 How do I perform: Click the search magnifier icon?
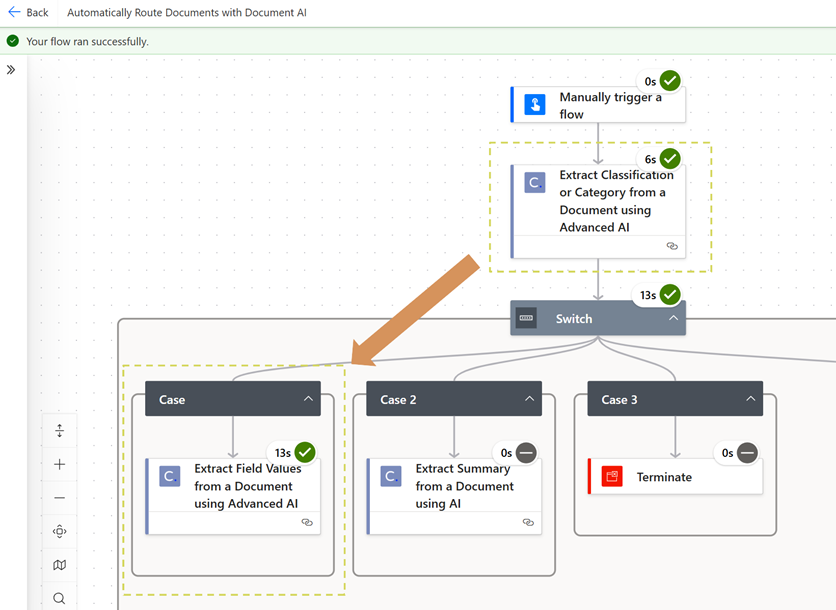point(59,598)
